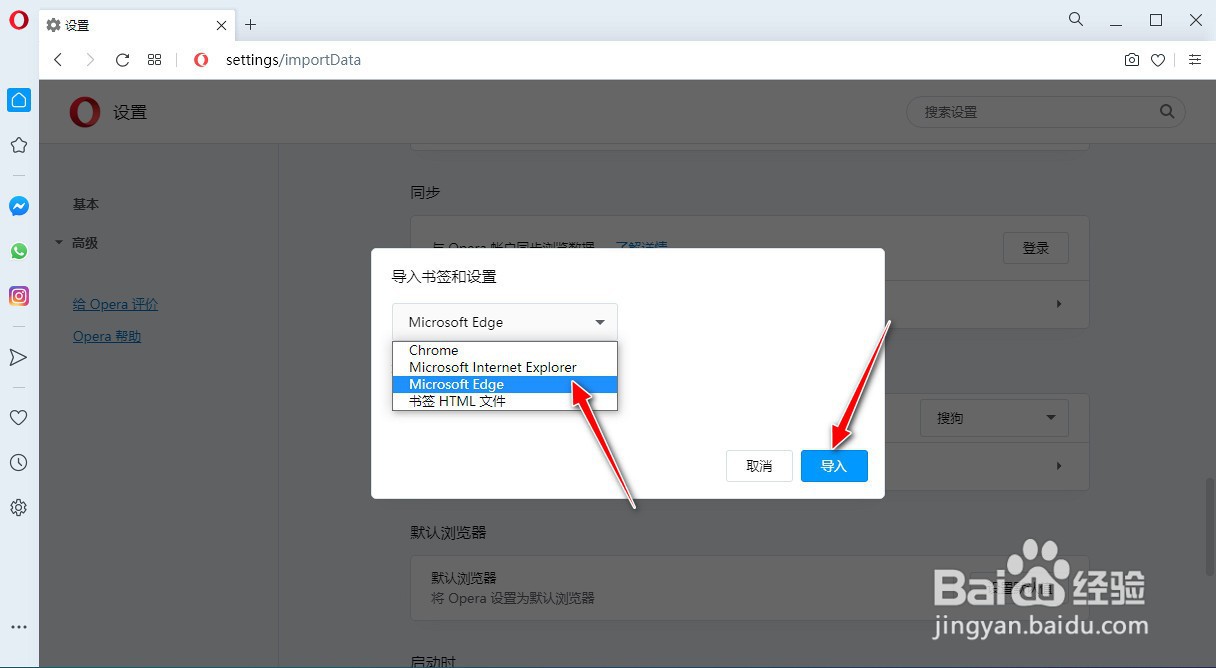
Task: Open the History clock icon
Action: pos(18,463)
